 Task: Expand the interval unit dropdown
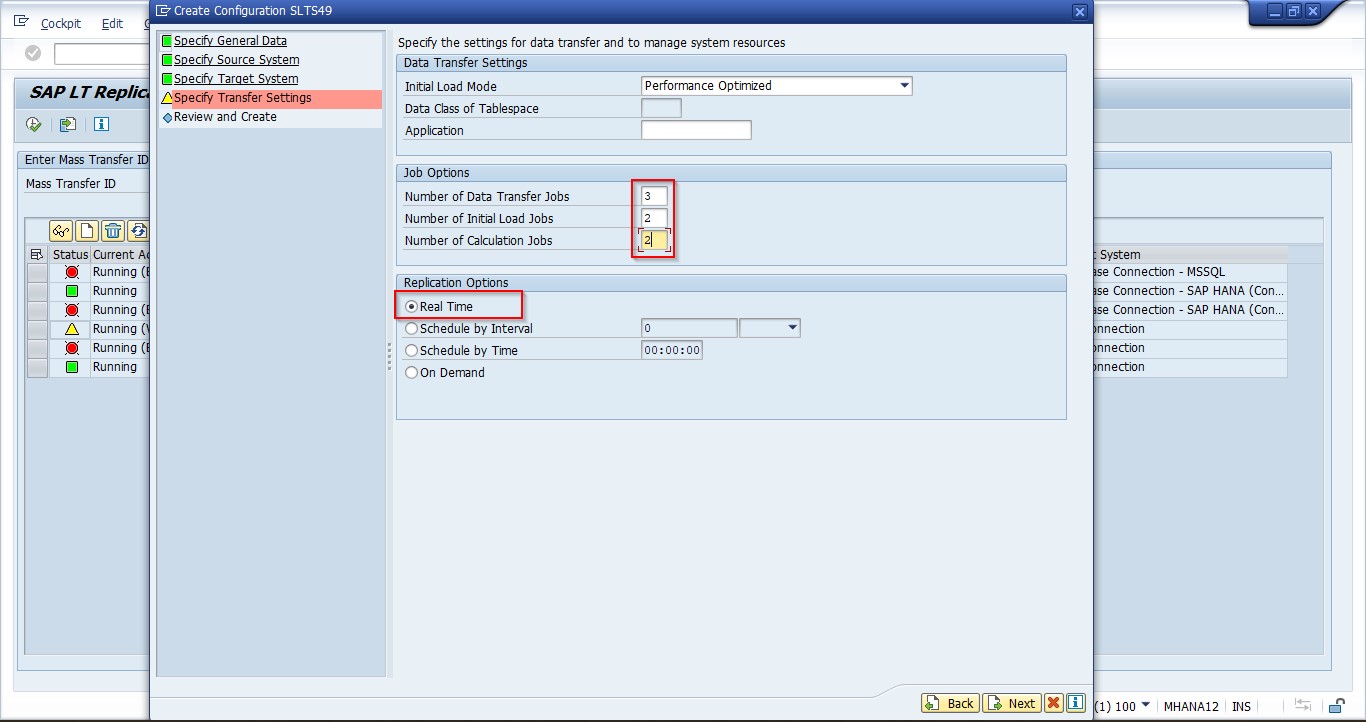pos(793,328)
